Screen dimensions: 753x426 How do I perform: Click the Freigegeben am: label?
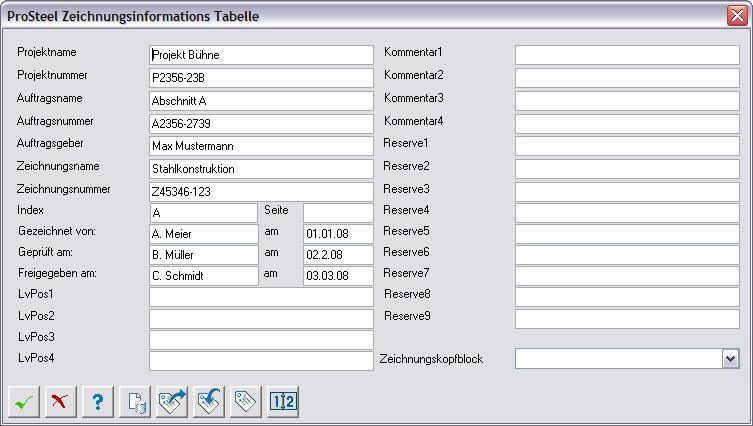(57, 273)
